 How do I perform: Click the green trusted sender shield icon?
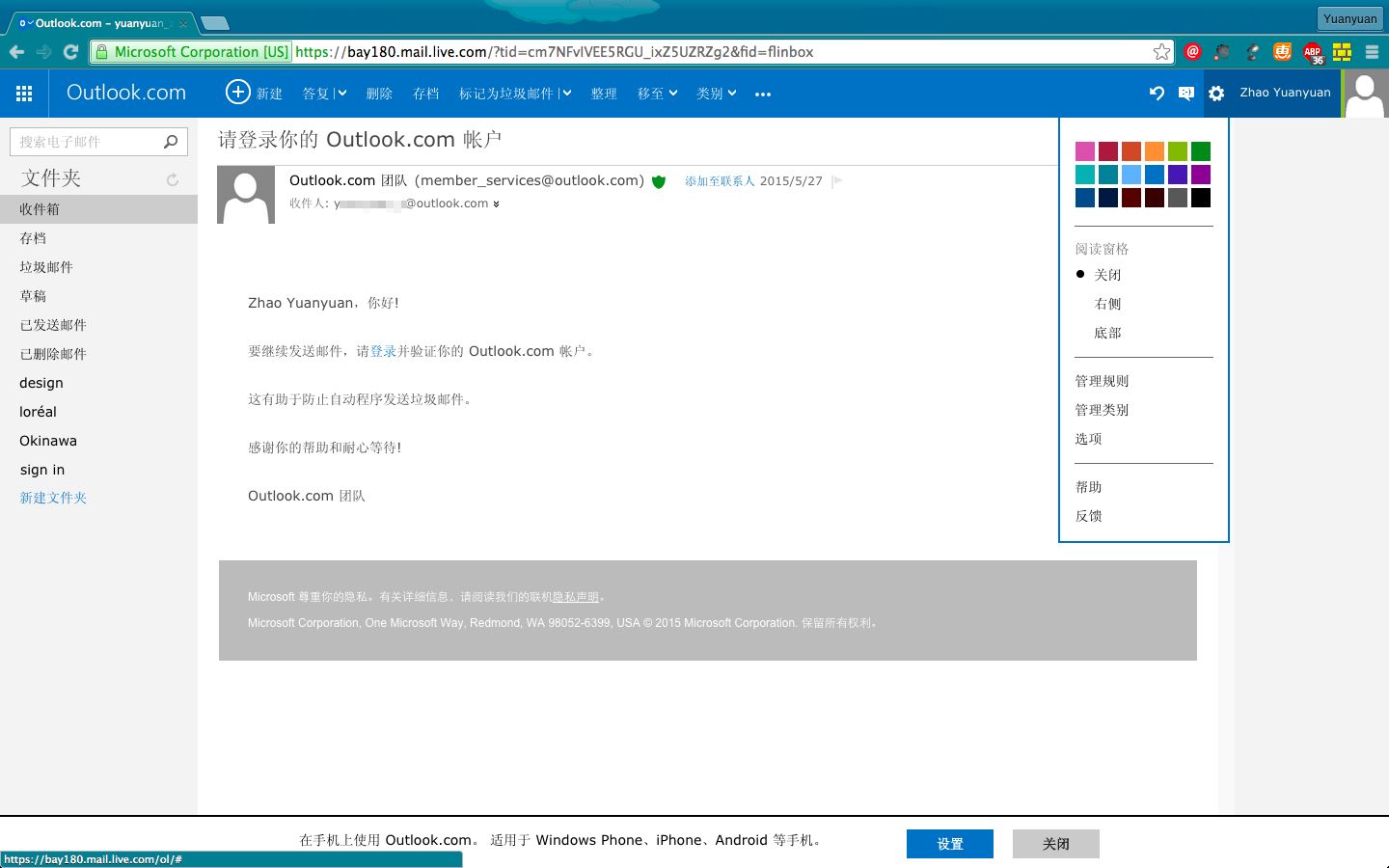(x=659, y=181)
